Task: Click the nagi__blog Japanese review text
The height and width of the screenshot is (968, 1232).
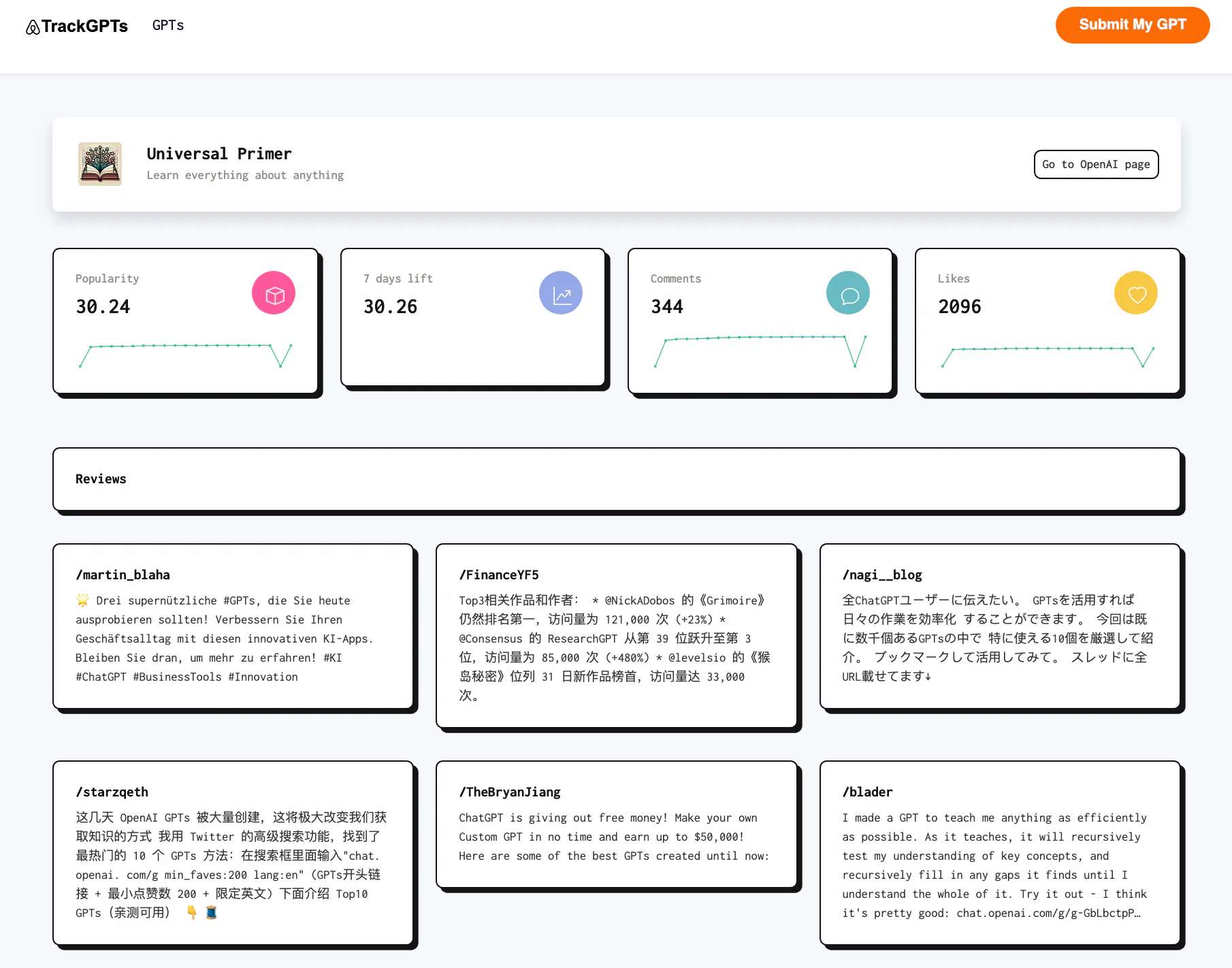Action: click(998, 638)
